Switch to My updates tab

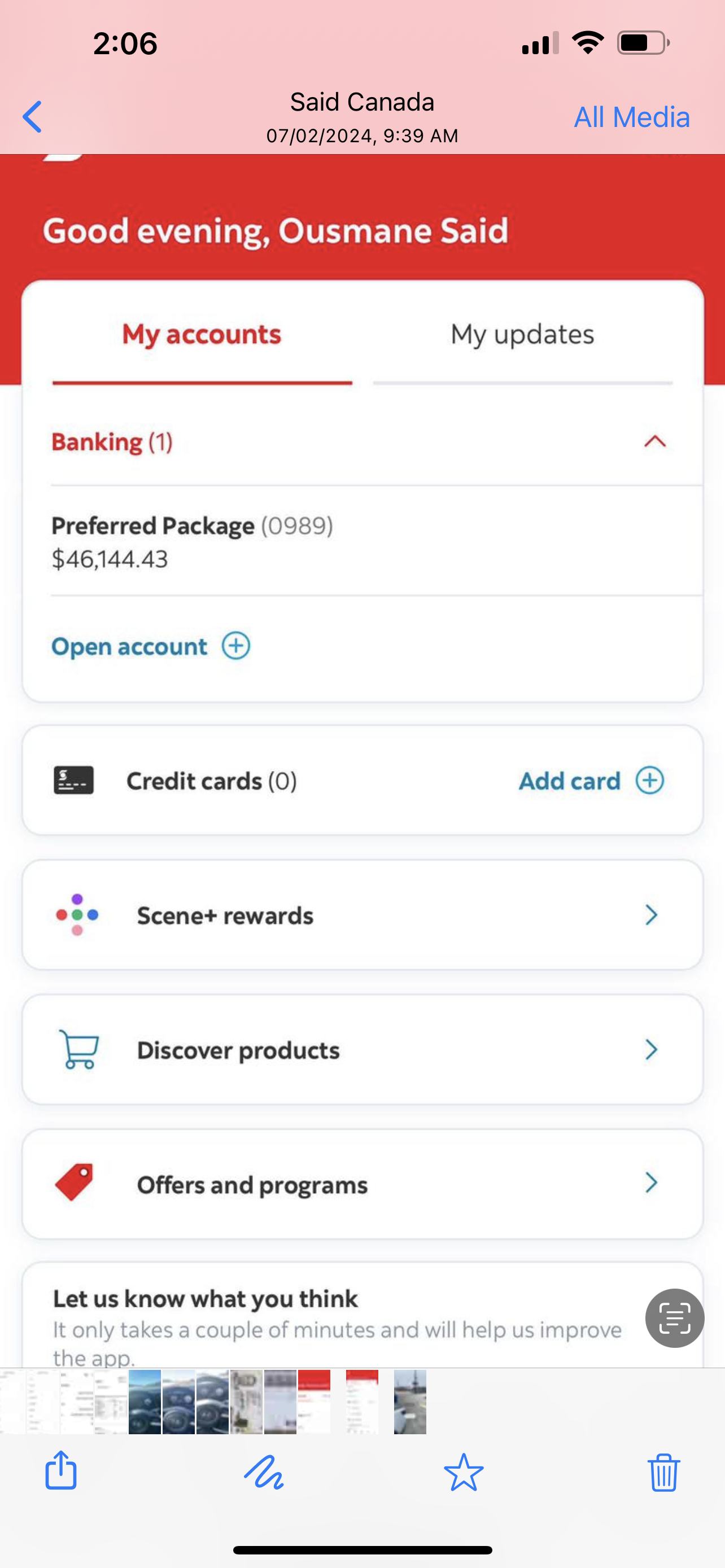pos(522,335)
